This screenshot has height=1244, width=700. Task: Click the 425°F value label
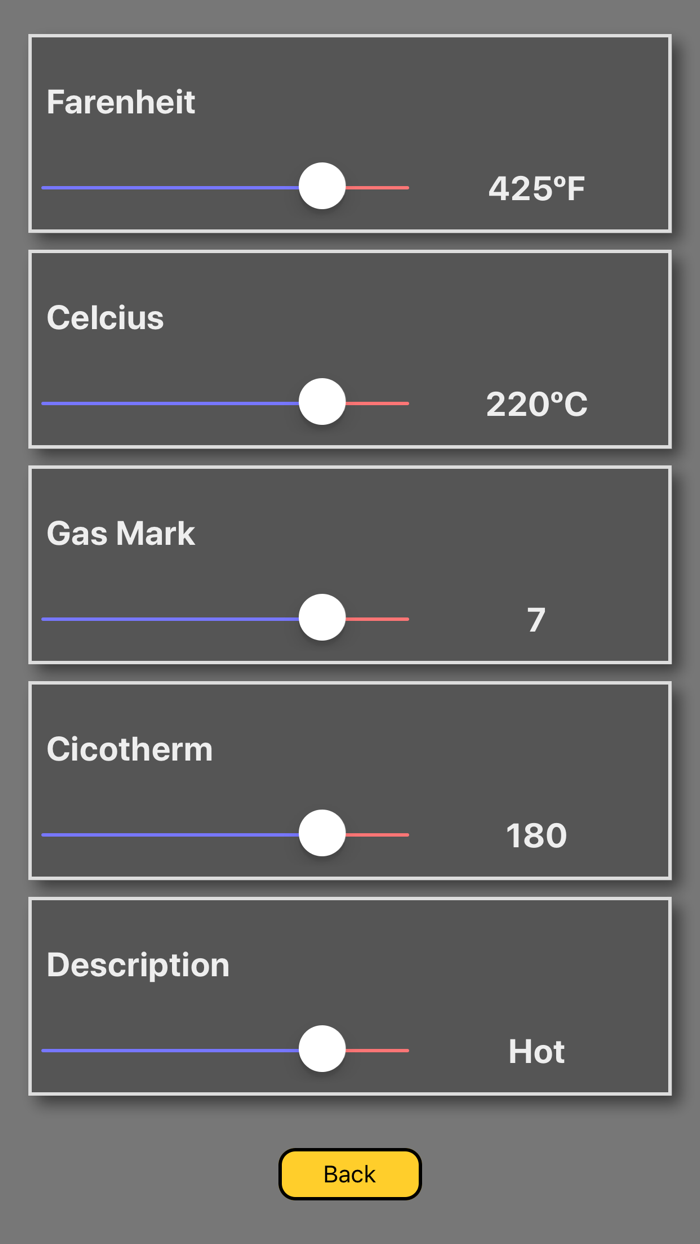tap(536, 188)
